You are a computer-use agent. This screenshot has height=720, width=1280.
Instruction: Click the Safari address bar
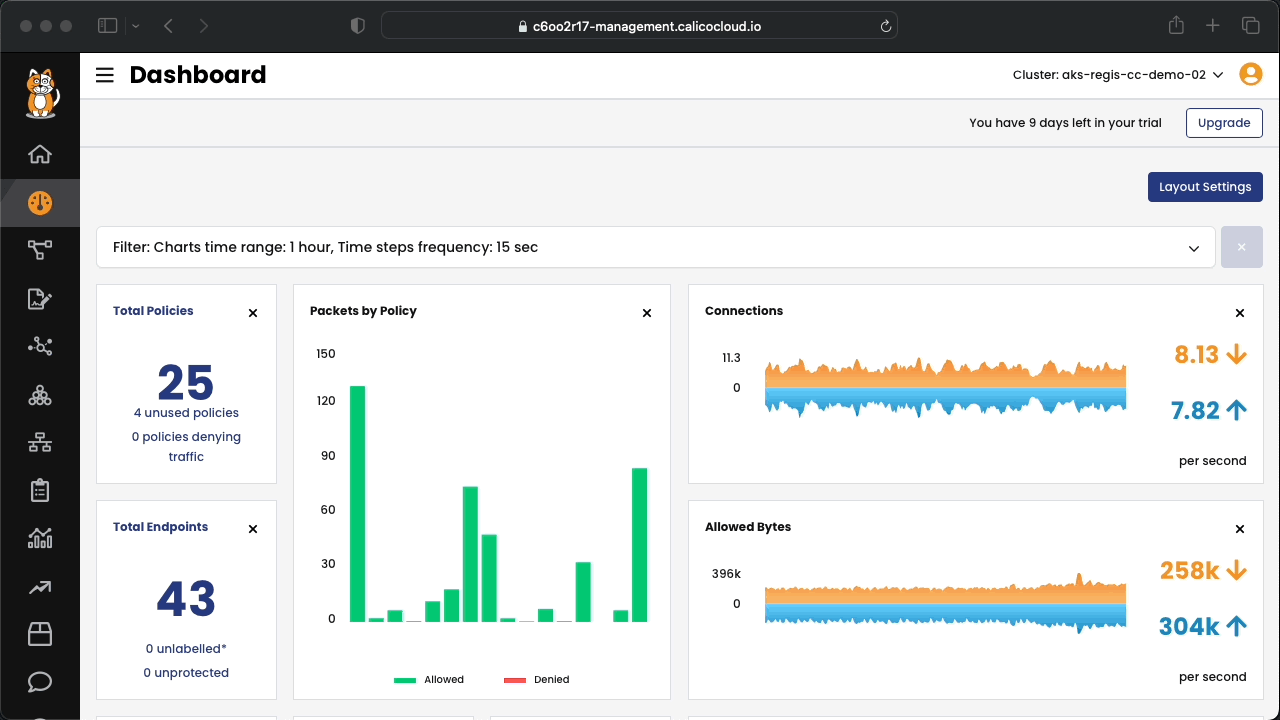point(639,26)
